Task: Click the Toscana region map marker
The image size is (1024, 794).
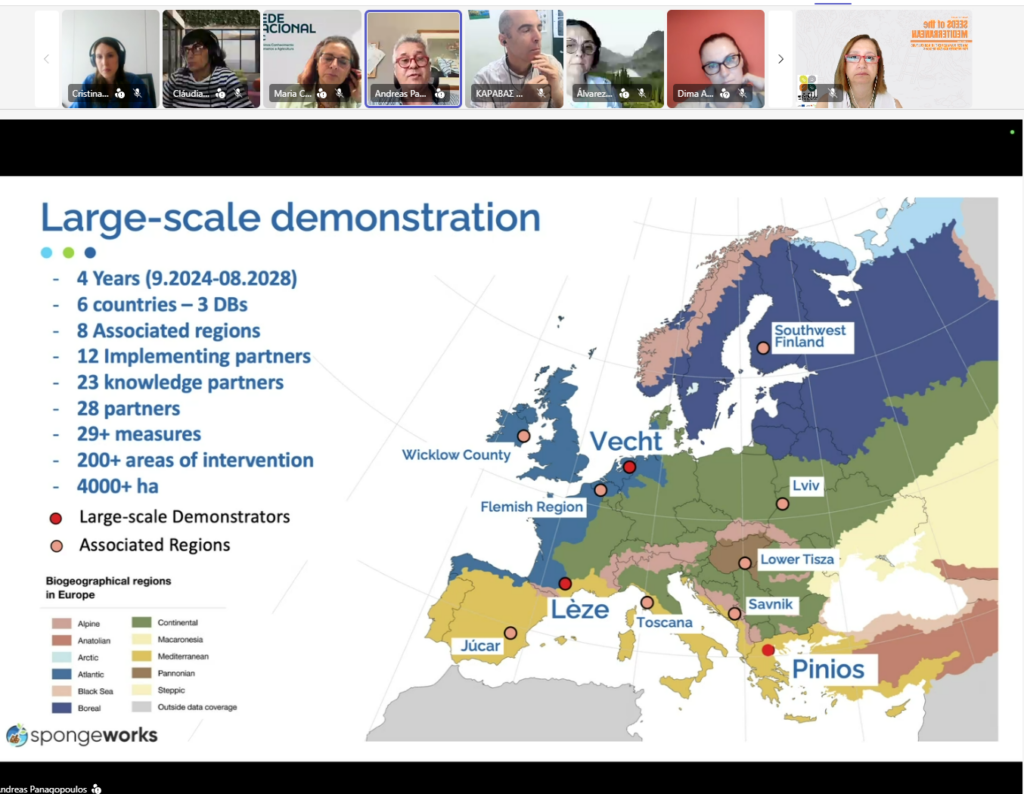Action: tap(647, 602)
